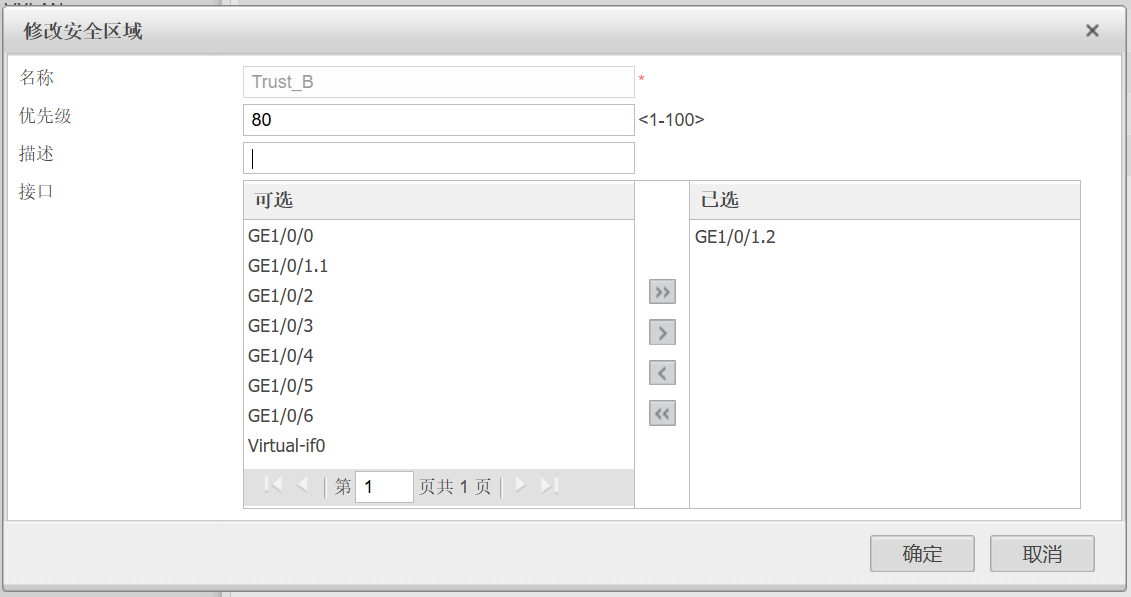Go to next page of interface list
The image size is (1131, 597).
520,485
